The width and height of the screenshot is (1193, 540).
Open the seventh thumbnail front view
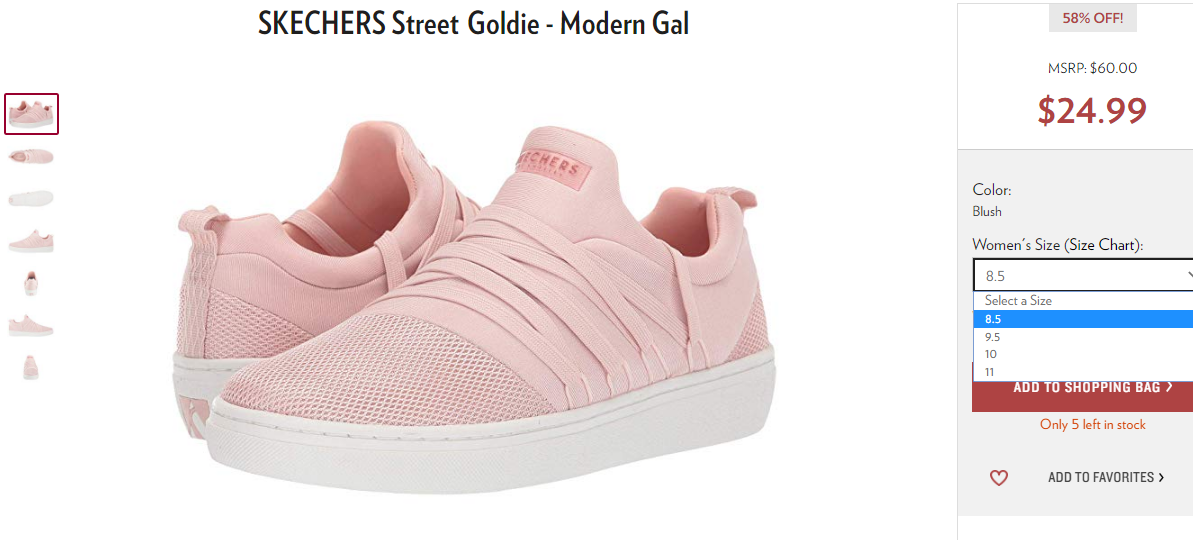[31, 367]
